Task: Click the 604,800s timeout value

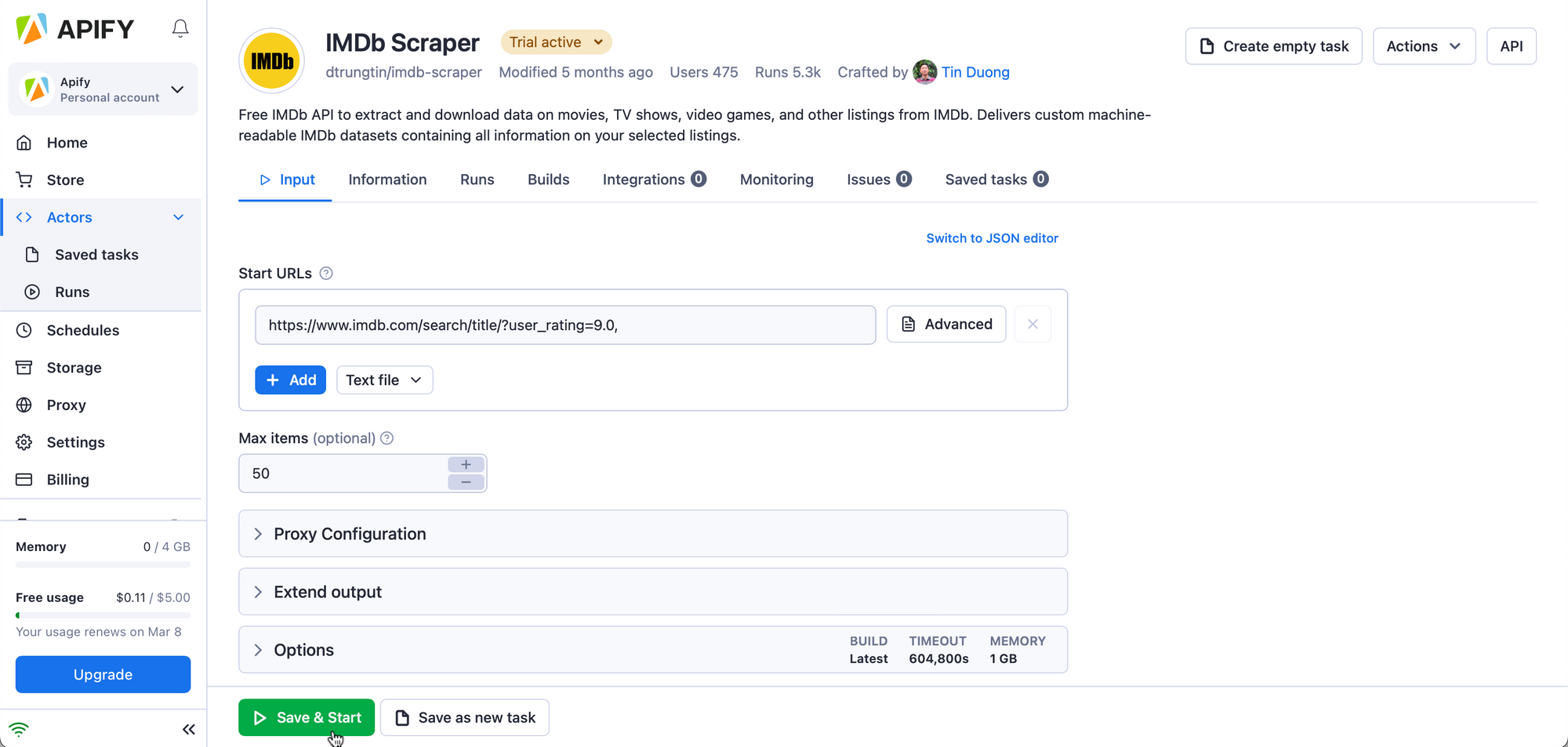Action: pyautogui.click(x=938, y=659)
